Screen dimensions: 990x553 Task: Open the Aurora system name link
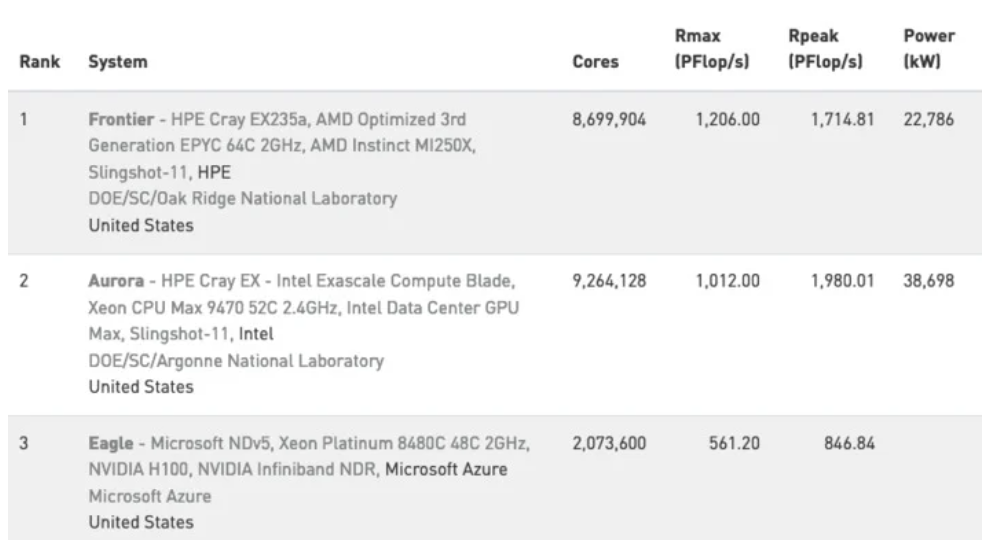pyautogui.click(x=115, y=282)
